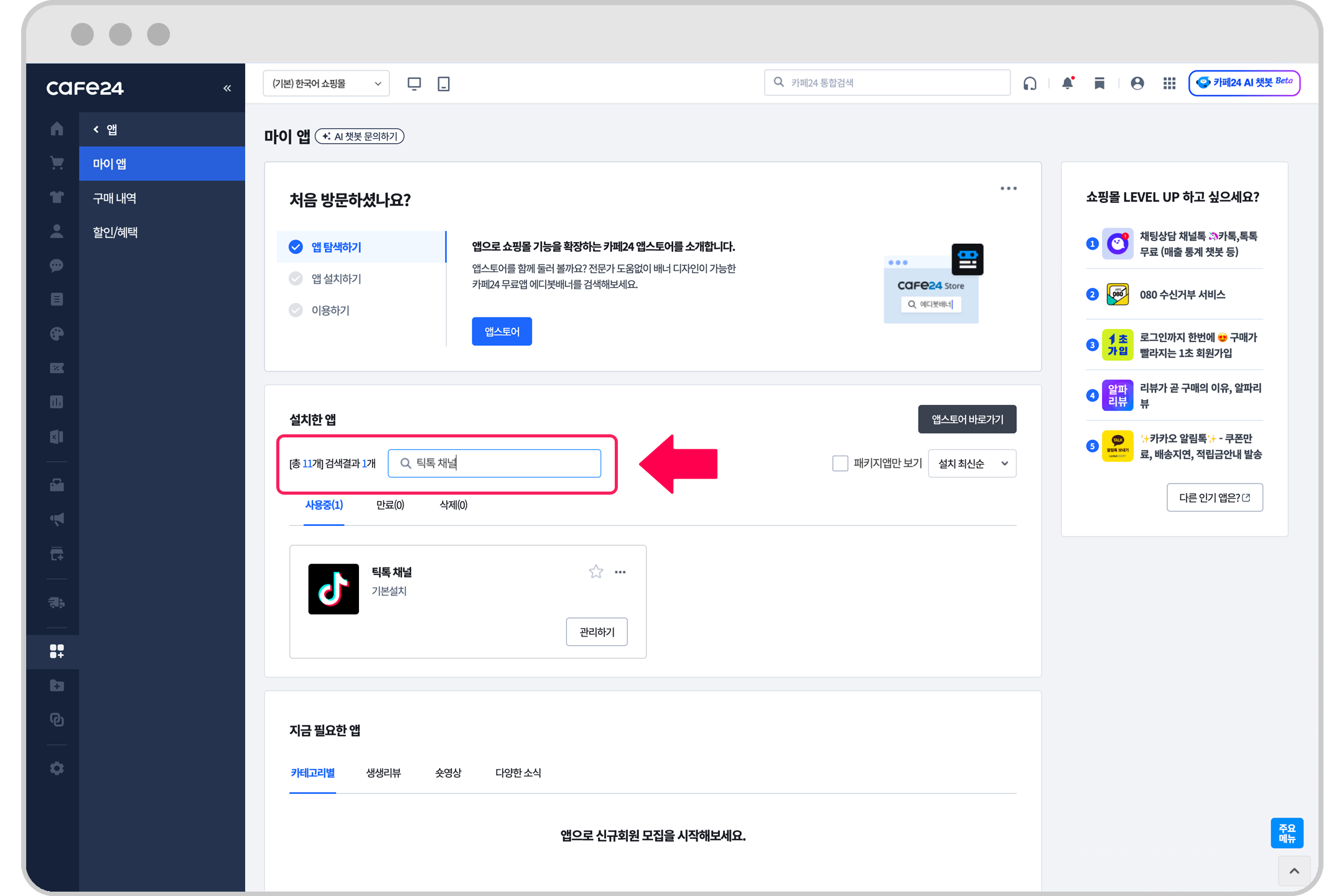This screenshot has height=896, width=1344.
Task: Open the products shirt sidebar icon
Action: pos(57,197)
